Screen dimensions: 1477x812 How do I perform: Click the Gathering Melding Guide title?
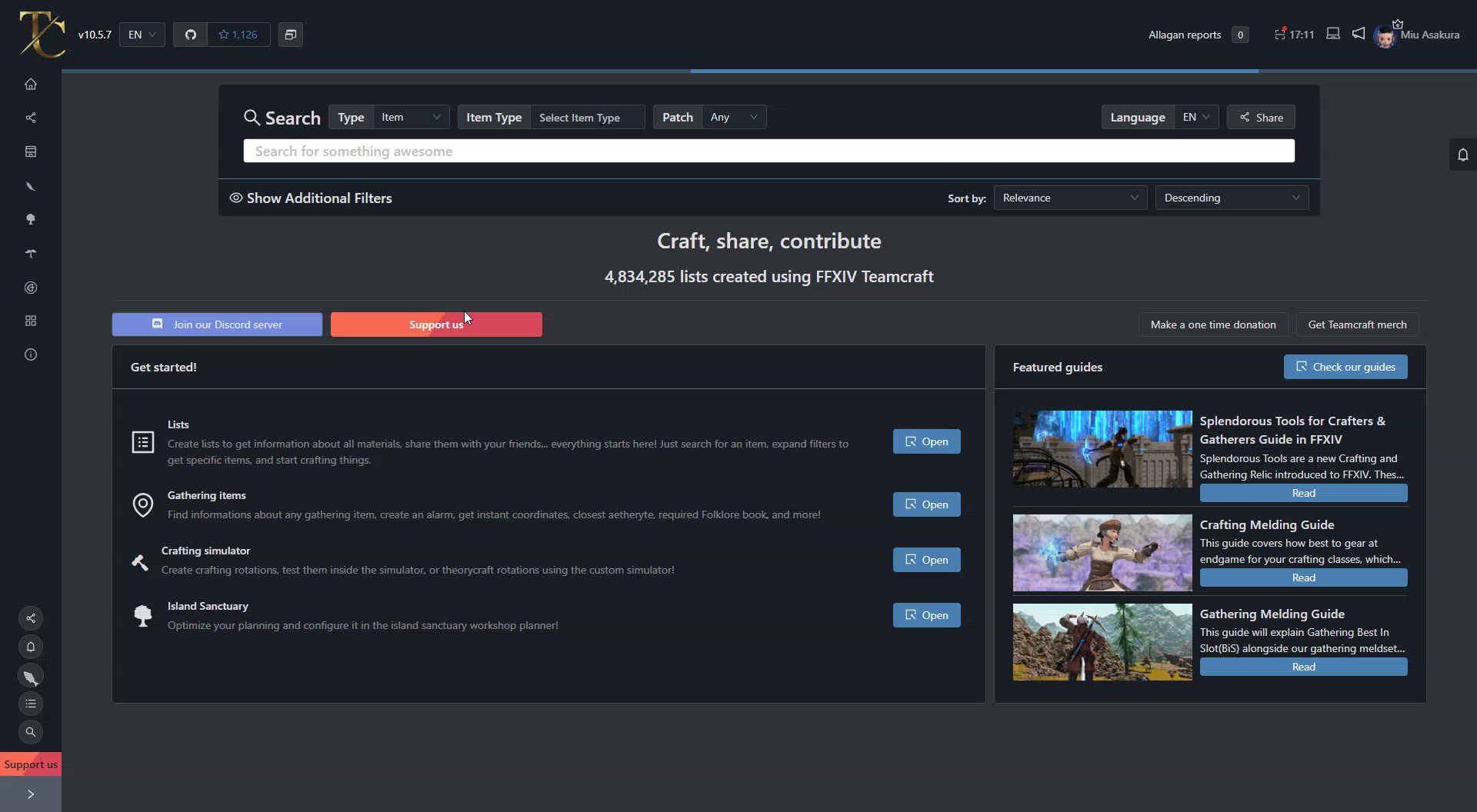click(1272, 614)
